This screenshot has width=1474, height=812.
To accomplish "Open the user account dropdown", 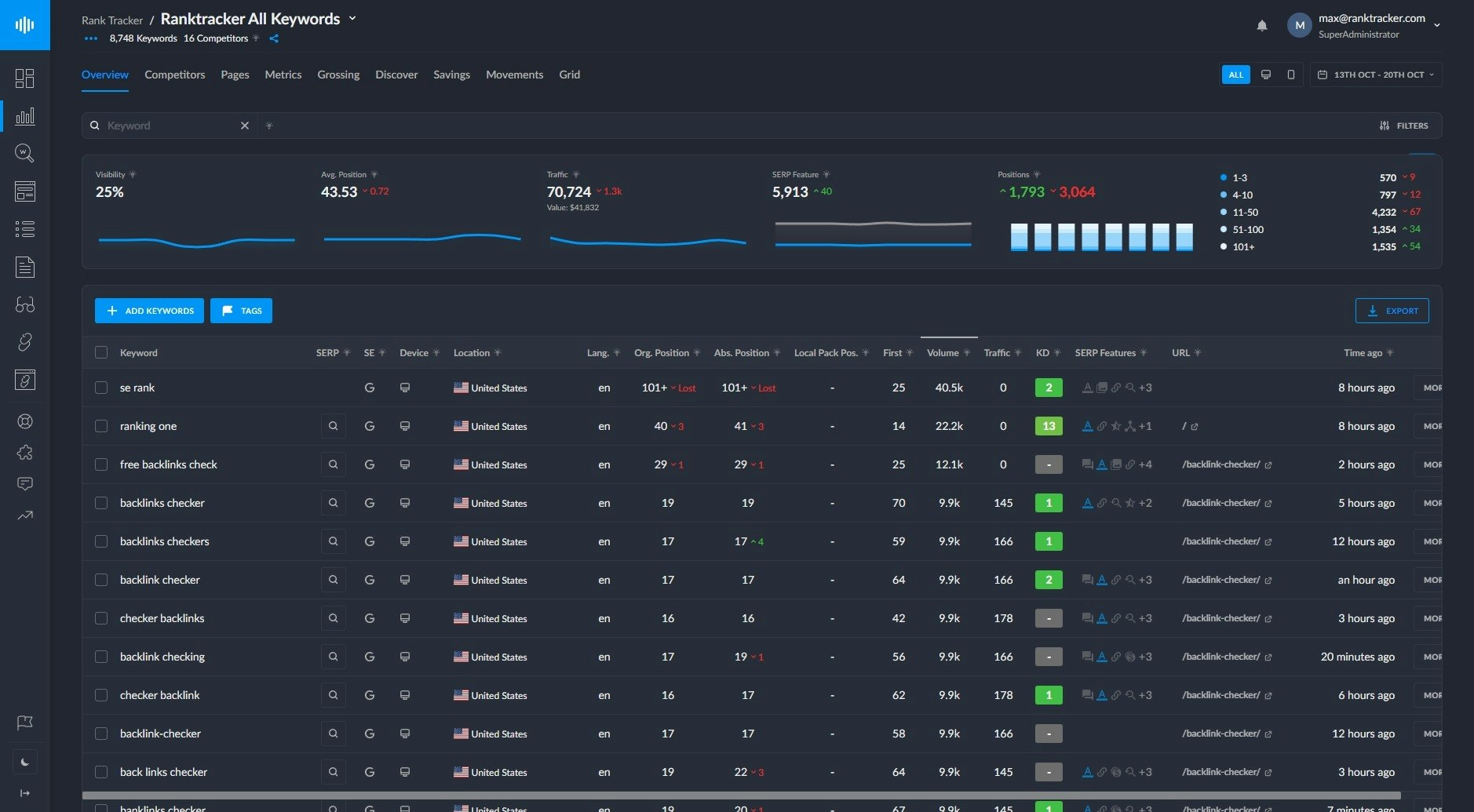I will [x=1436, y=26].
